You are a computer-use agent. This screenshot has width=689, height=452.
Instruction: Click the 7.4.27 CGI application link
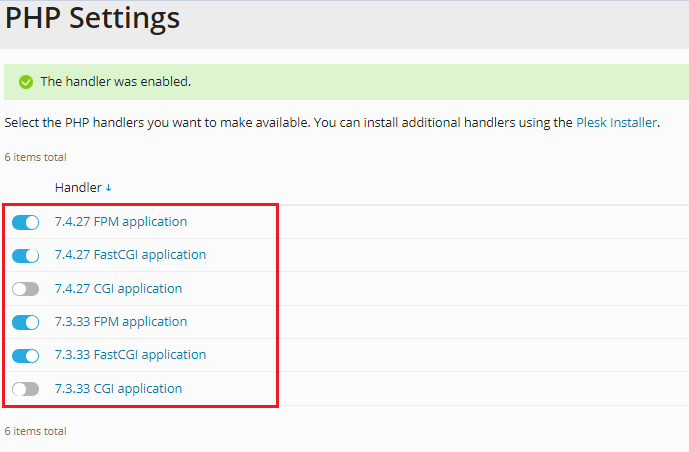[x=118, y=289]
